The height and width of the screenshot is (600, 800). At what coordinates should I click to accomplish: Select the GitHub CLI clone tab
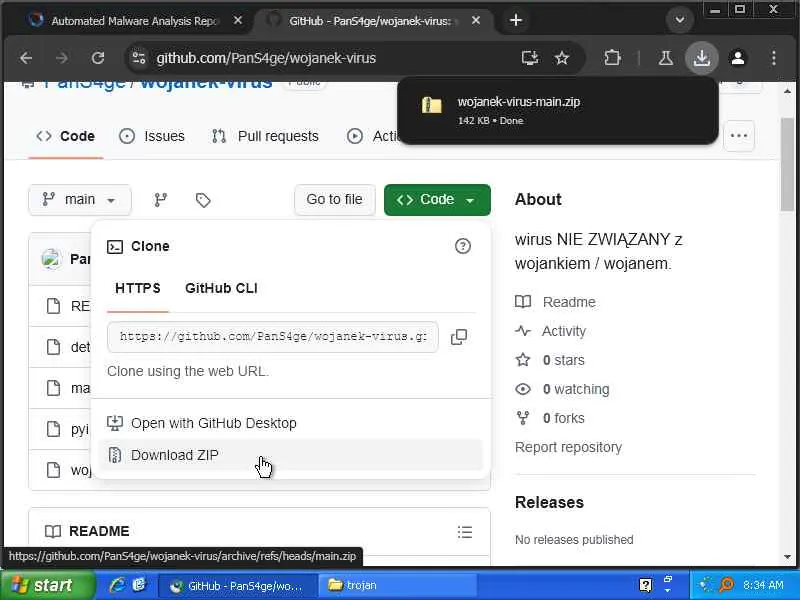pos(221,288)
